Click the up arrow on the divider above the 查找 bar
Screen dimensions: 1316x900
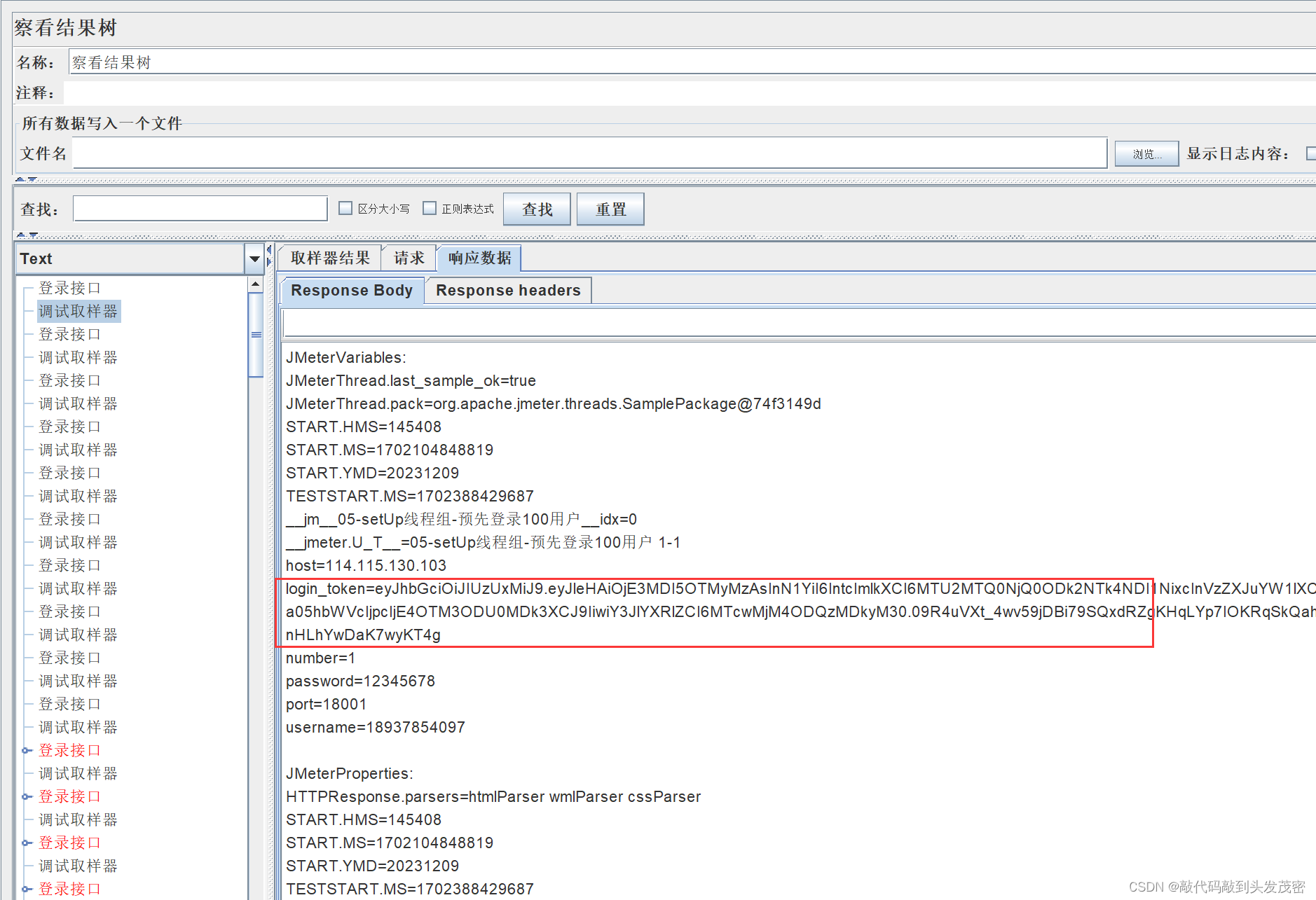pyautogui.click(x=20, y=180)
